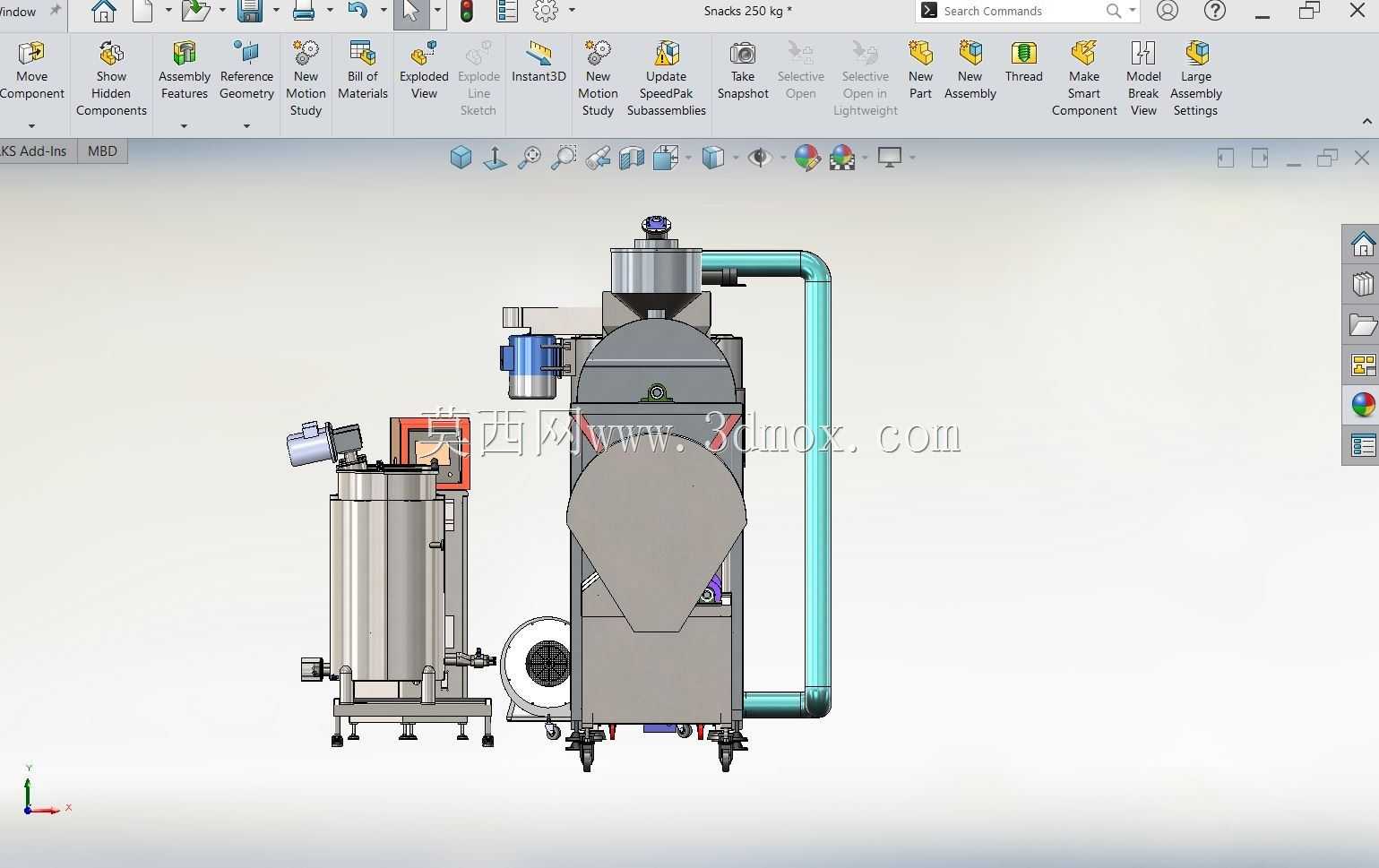This screenshot has height=868, width=1379.
Task: Print the document with the Print icon
Action: pos(304,11)
